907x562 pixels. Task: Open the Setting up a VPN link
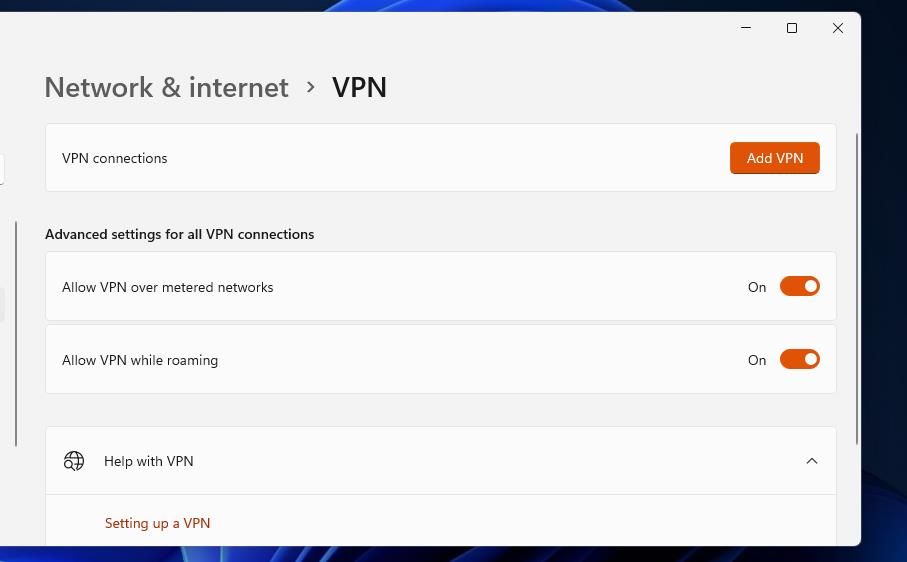(157, 523)
